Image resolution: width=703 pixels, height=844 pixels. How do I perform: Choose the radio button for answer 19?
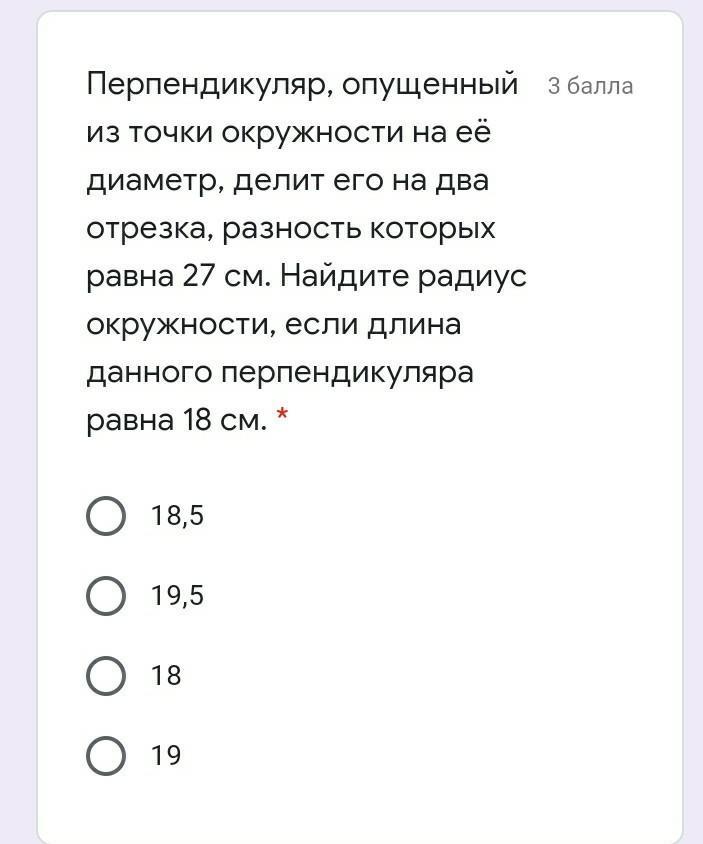pos(106,756)
